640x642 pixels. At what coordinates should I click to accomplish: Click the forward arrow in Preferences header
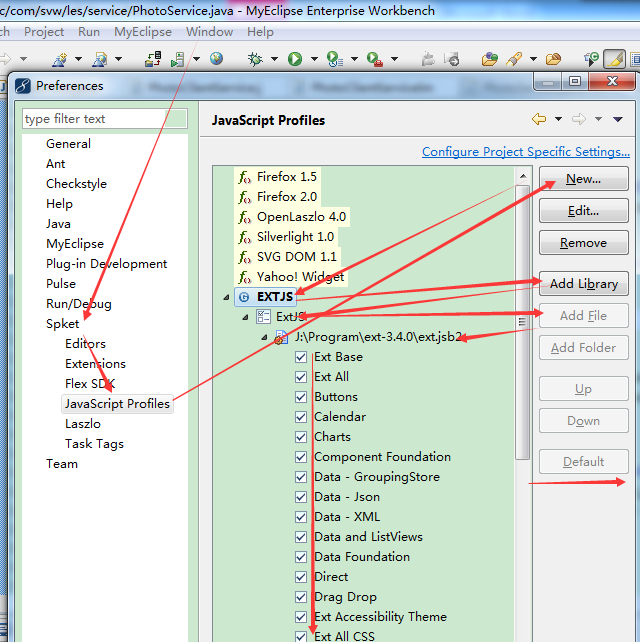[x=579, y=119]
